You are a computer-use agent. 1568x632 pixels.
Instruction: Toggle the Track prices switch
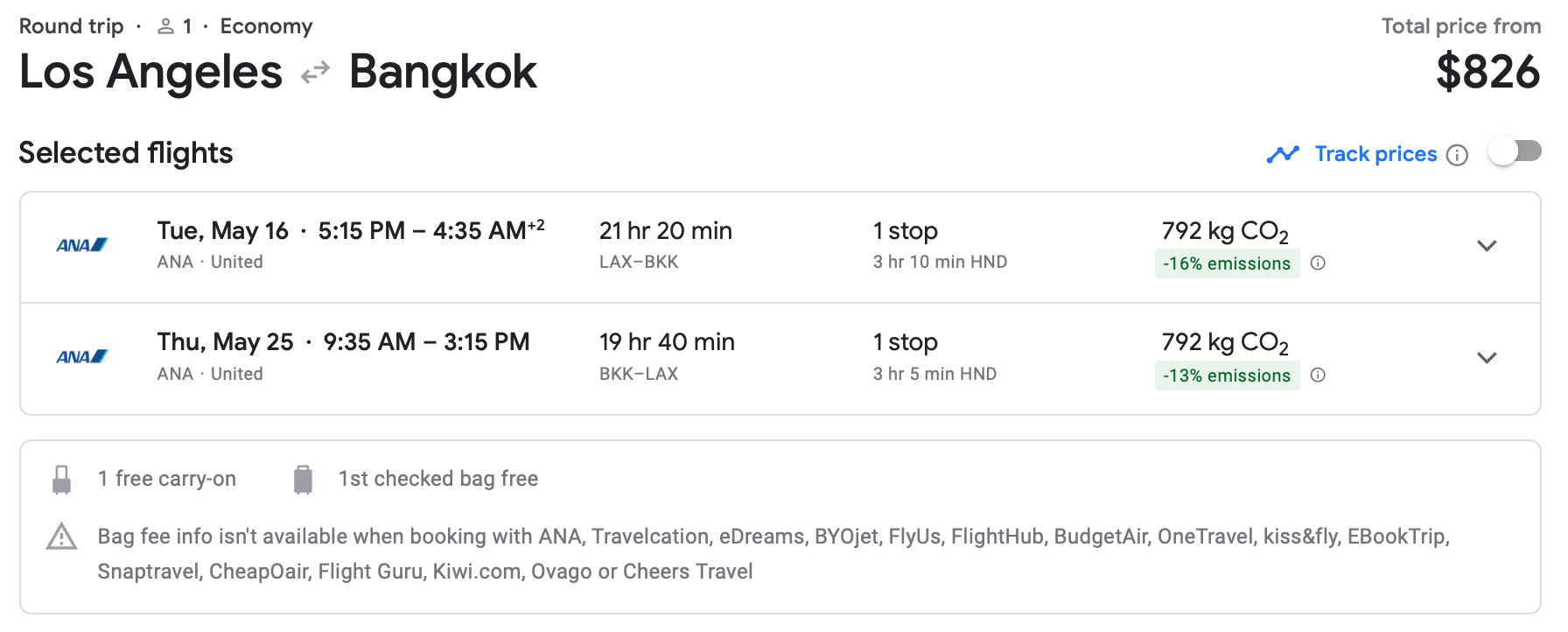[1515, 152]
